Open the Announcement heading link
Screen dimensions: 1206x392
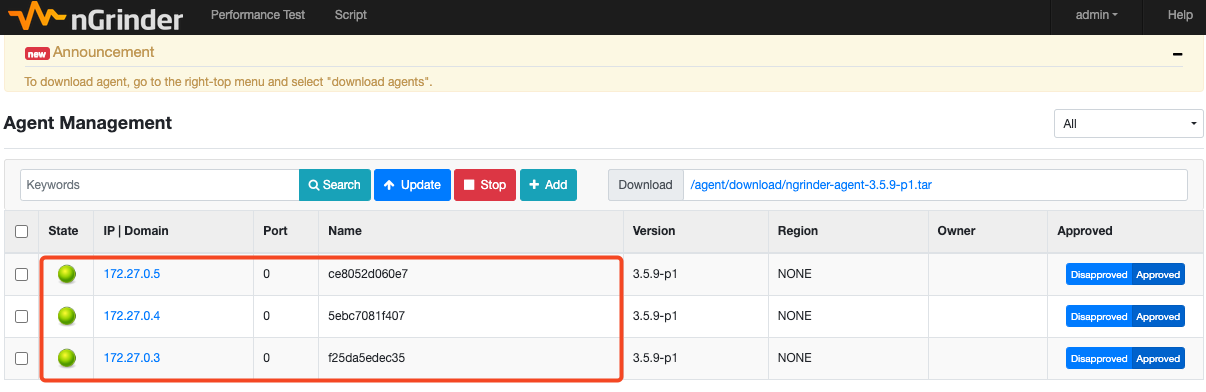[104, 52]
